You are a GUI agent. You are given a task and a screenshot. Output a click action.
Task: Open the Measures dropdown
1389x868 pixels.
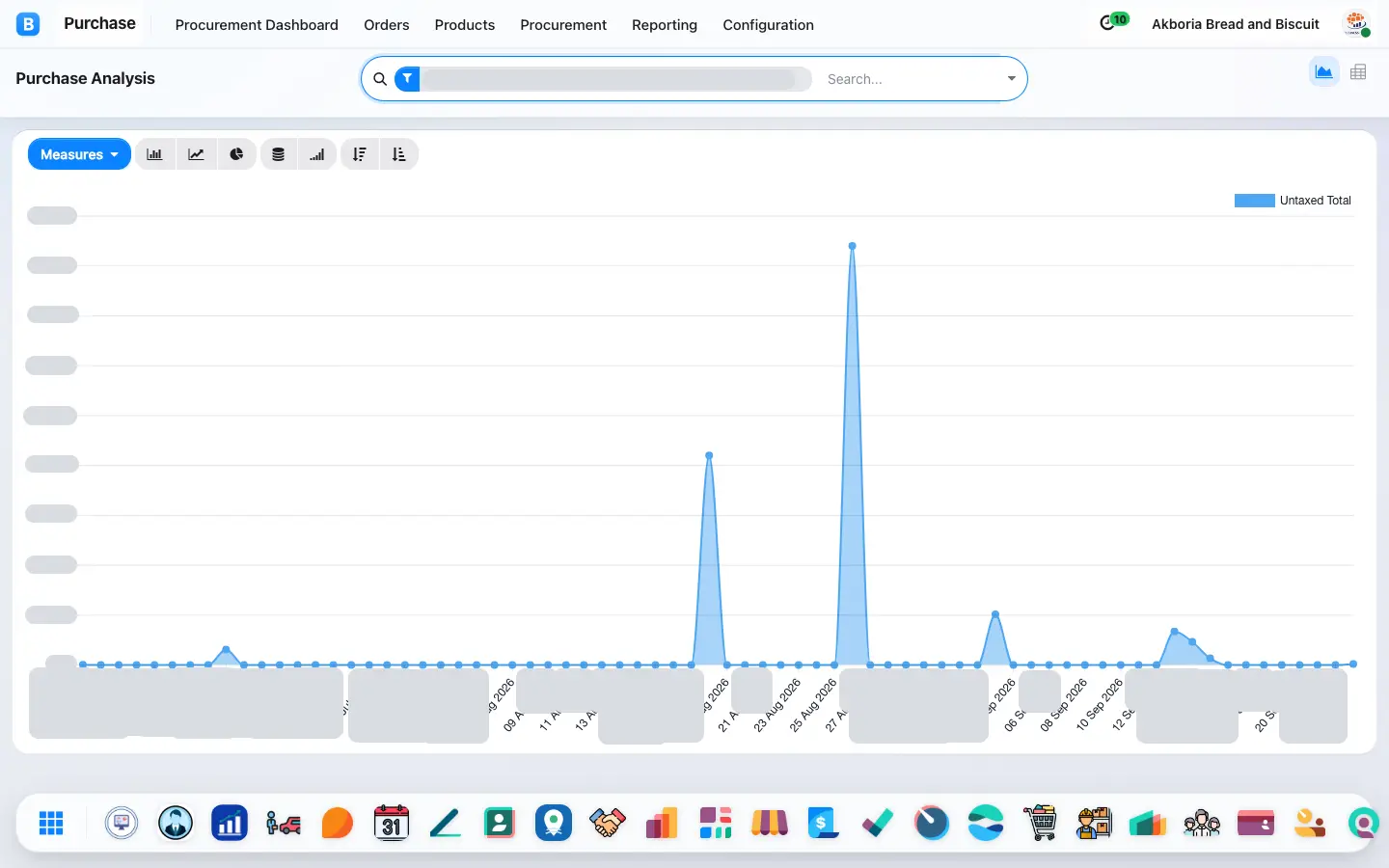pyautogui.click(x=79, y=154)
